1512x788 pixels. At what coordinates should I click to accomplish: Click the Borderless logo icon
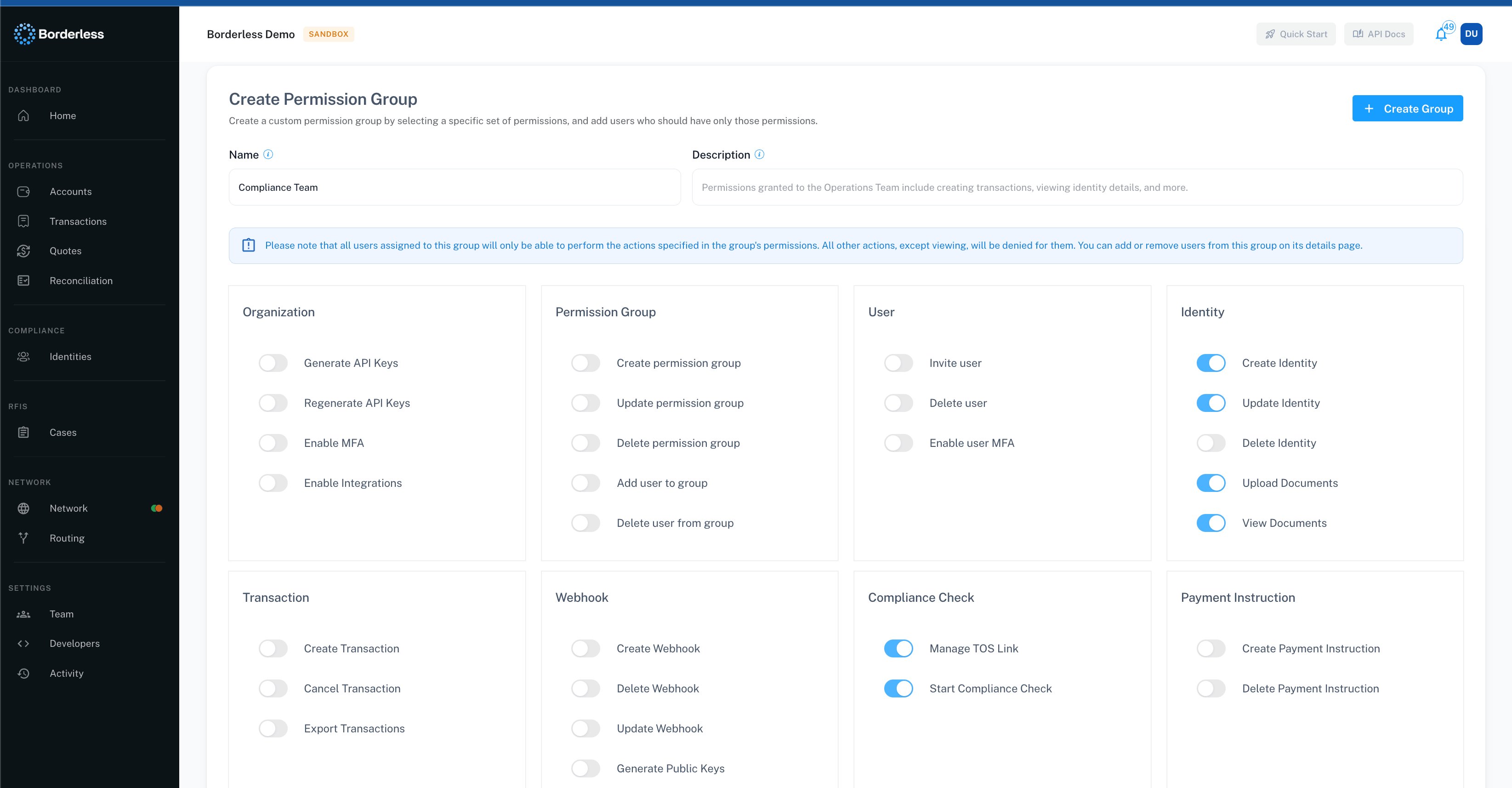point(24,34)
